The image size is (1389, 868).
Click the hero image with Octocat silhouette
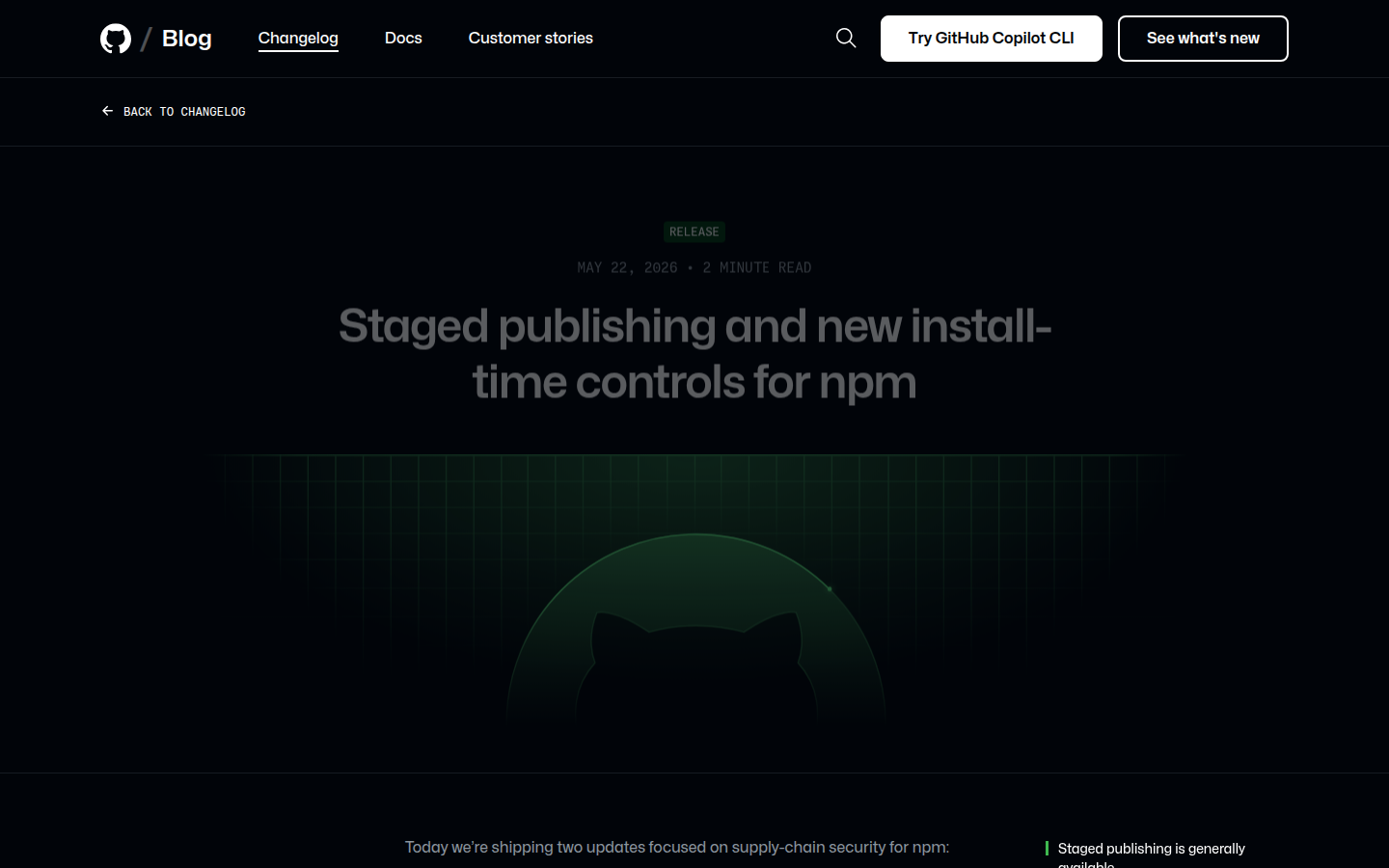click(x=694, y=590)
